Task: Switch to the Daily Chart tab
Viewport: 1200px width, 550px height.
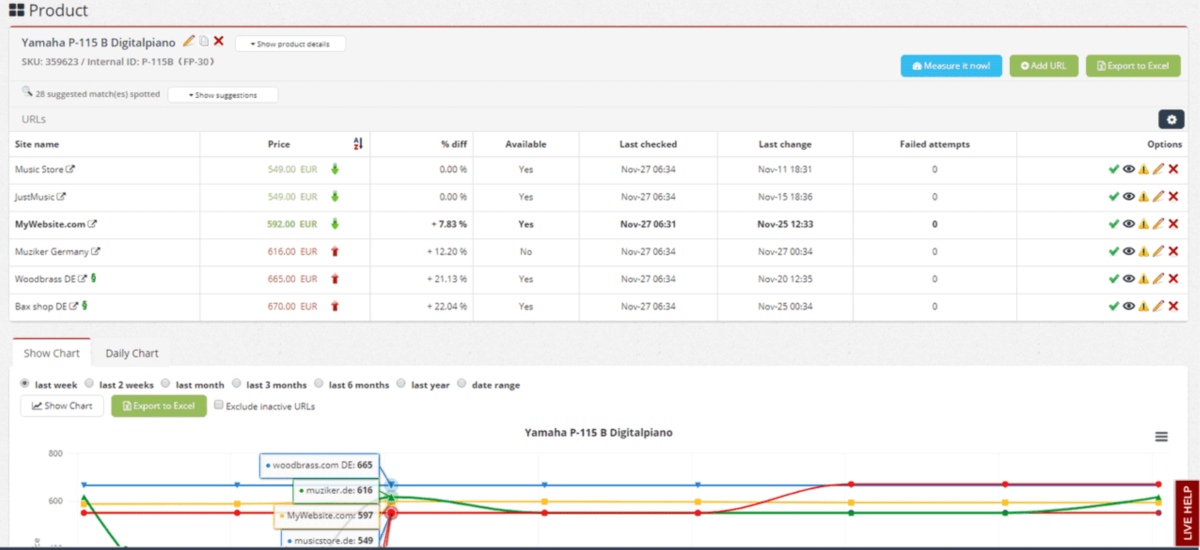Action: tap(132, 353)
